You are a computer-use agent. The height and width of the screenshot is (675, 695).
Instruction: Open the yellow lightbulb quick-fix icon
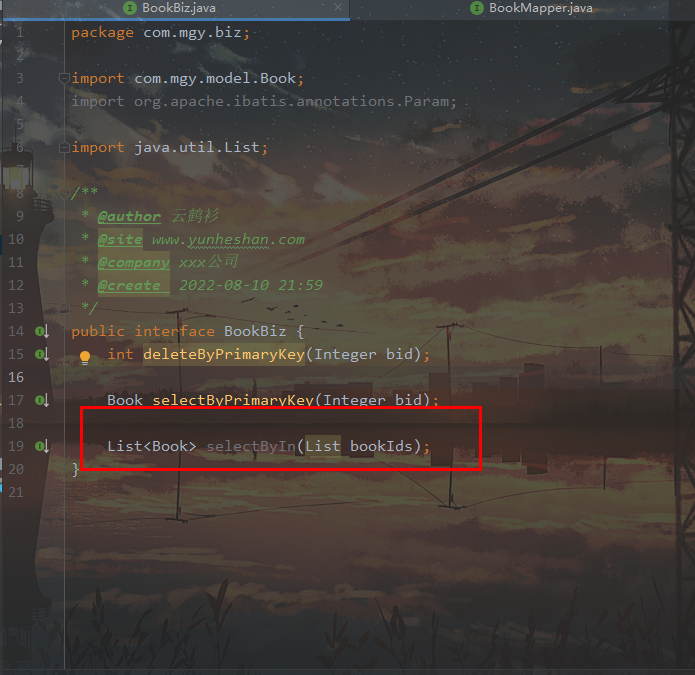pyautogui.click(x=85, y=357)
